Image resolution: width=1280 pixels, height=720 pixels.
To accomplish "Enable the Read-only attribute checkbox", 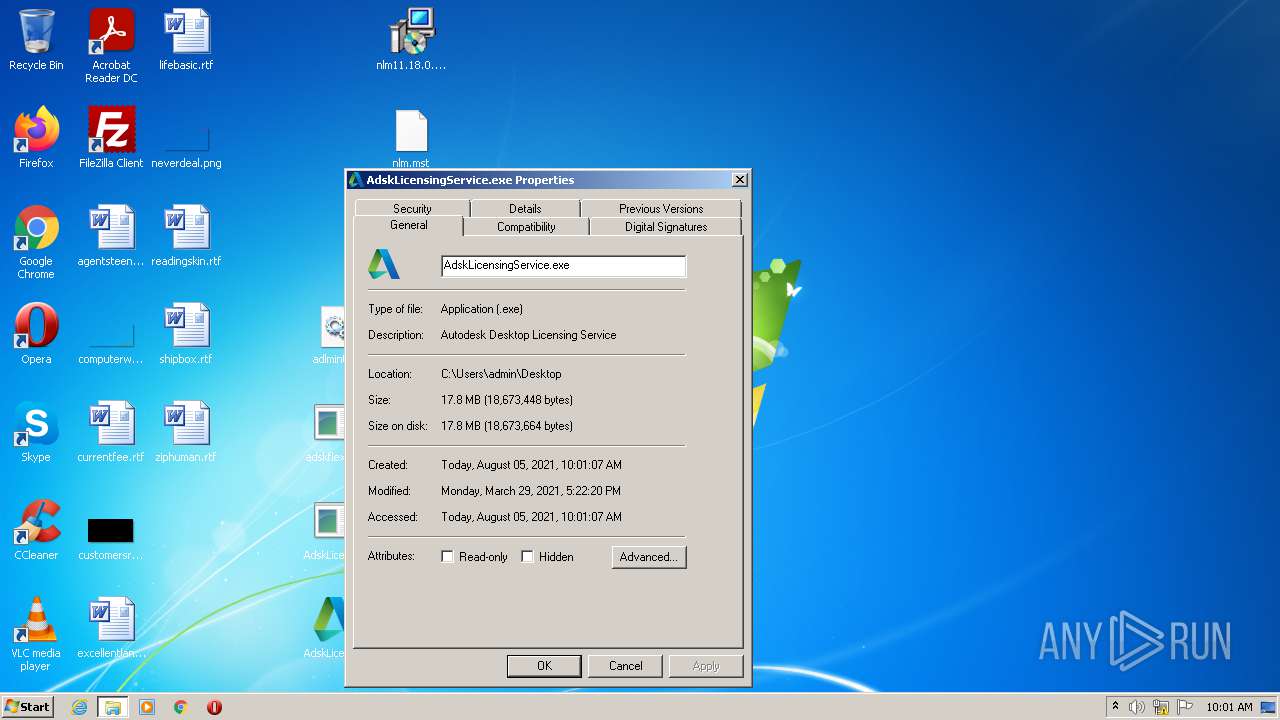I will (448, 557).
